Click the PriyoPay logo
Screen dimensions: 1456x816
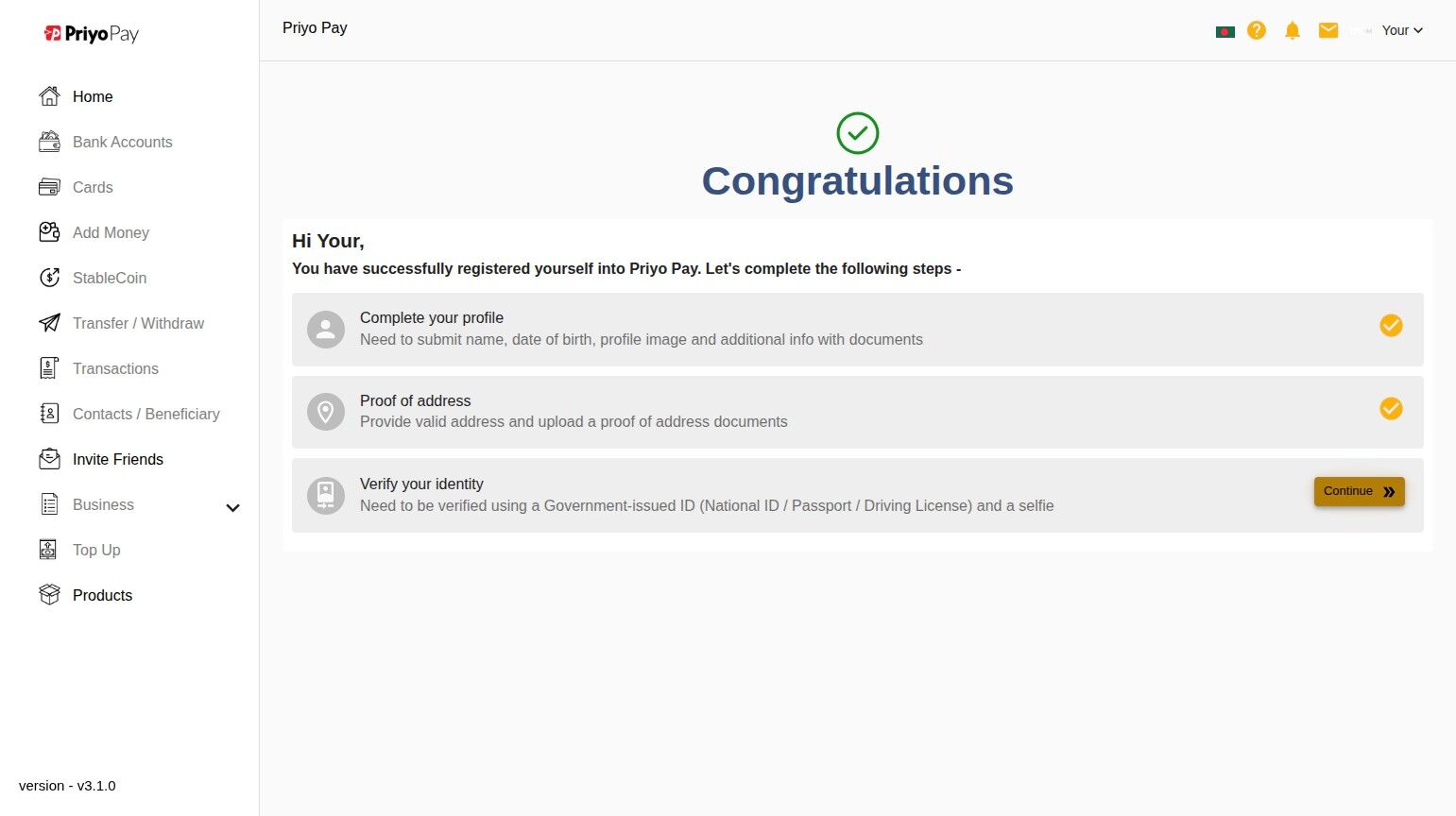[x=92, y=34]
